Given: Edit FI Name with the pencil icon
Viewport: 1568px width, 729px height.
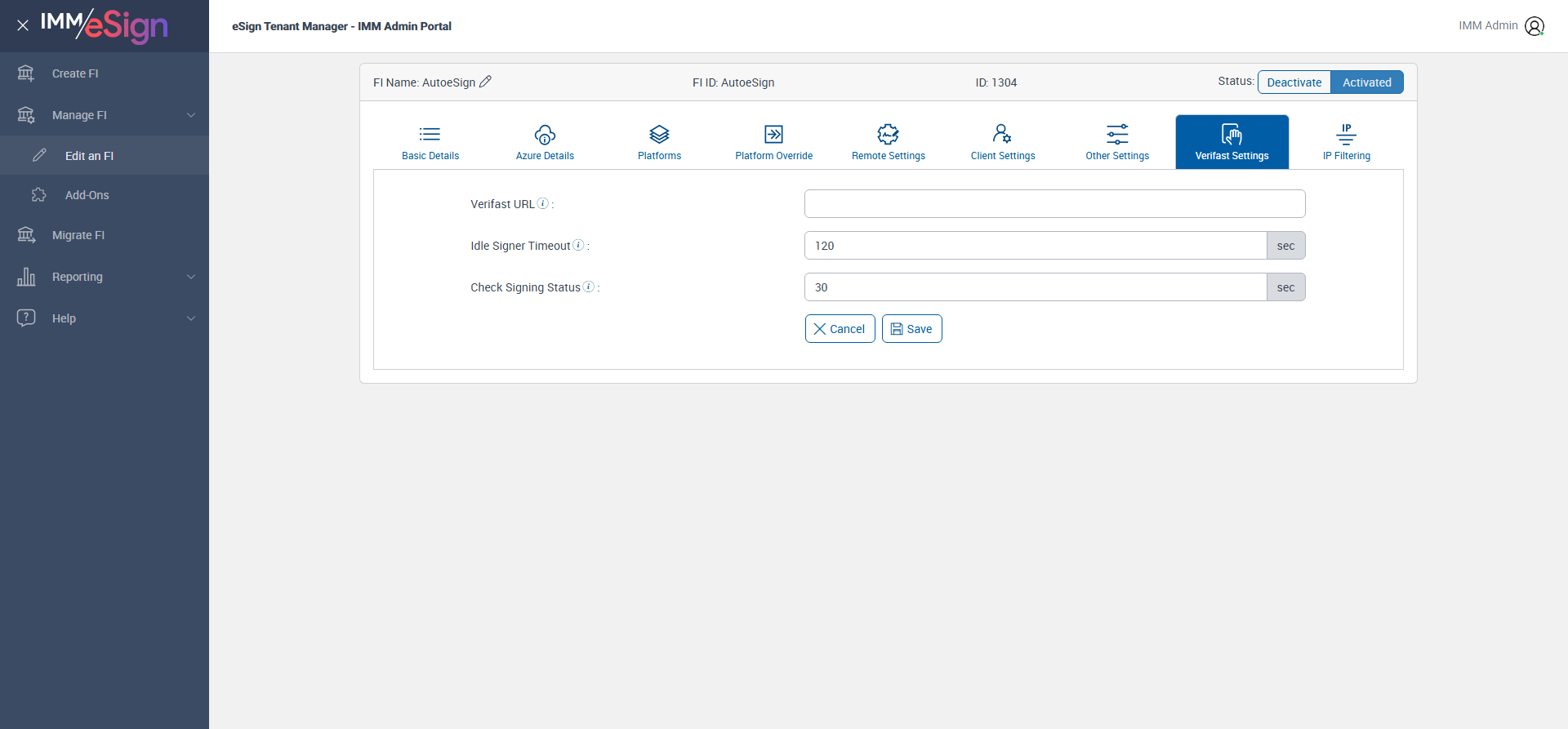Looking at the screenshot, I should click(485, 82).
